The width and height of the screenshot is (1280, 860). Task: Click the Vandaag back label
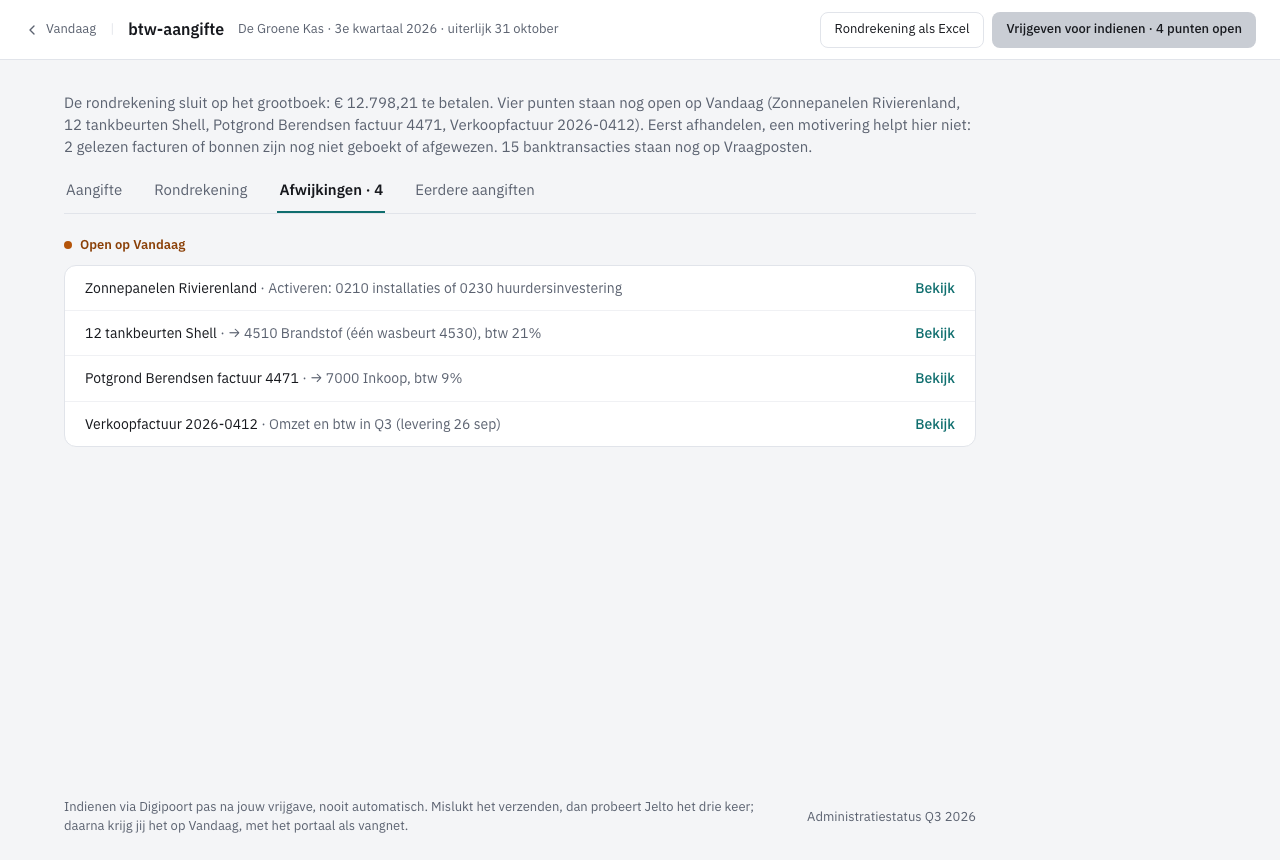pos(71,29)
